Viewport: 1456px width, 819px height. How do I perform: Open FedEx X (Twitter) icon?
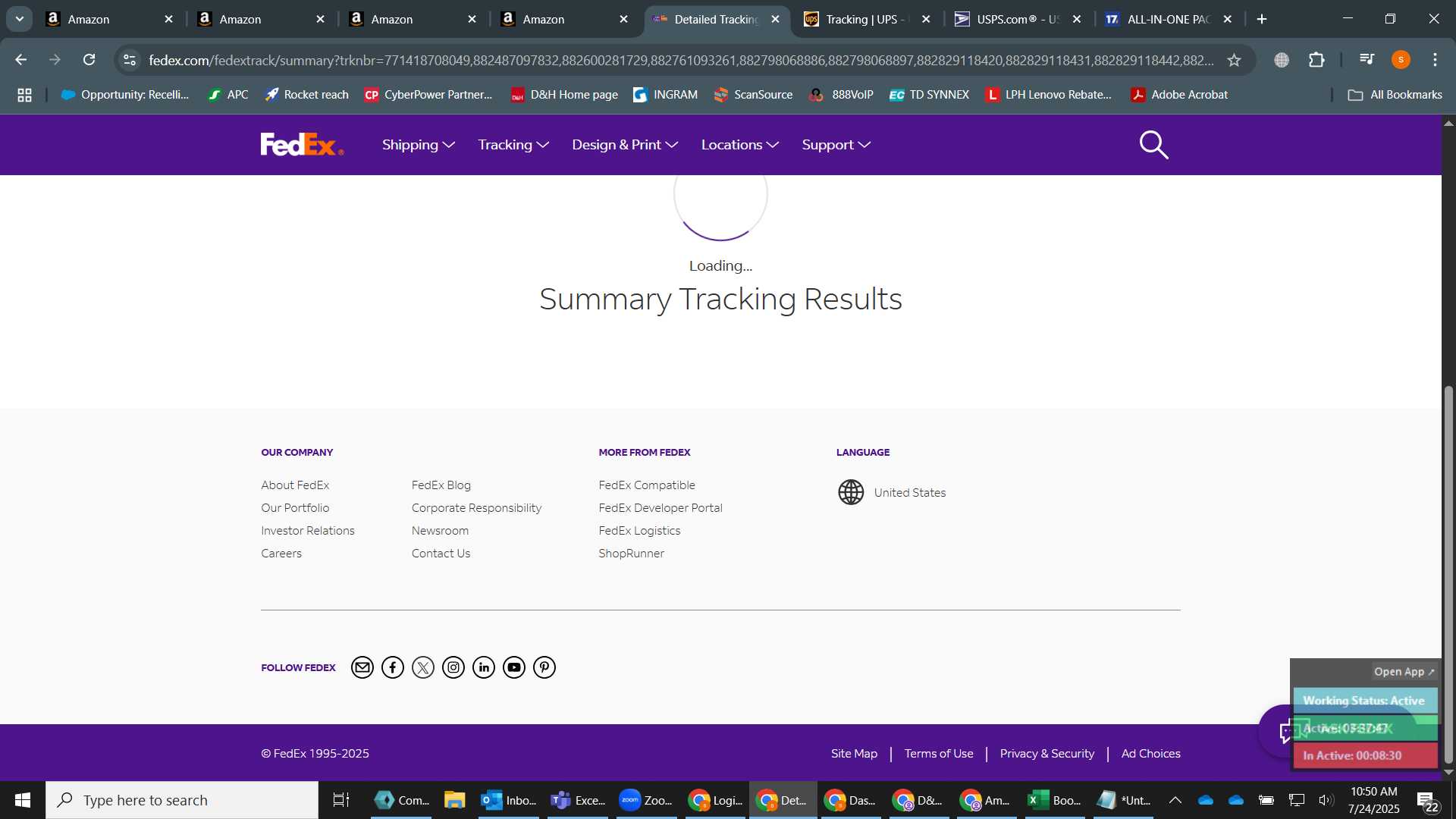tap(423, 667)
